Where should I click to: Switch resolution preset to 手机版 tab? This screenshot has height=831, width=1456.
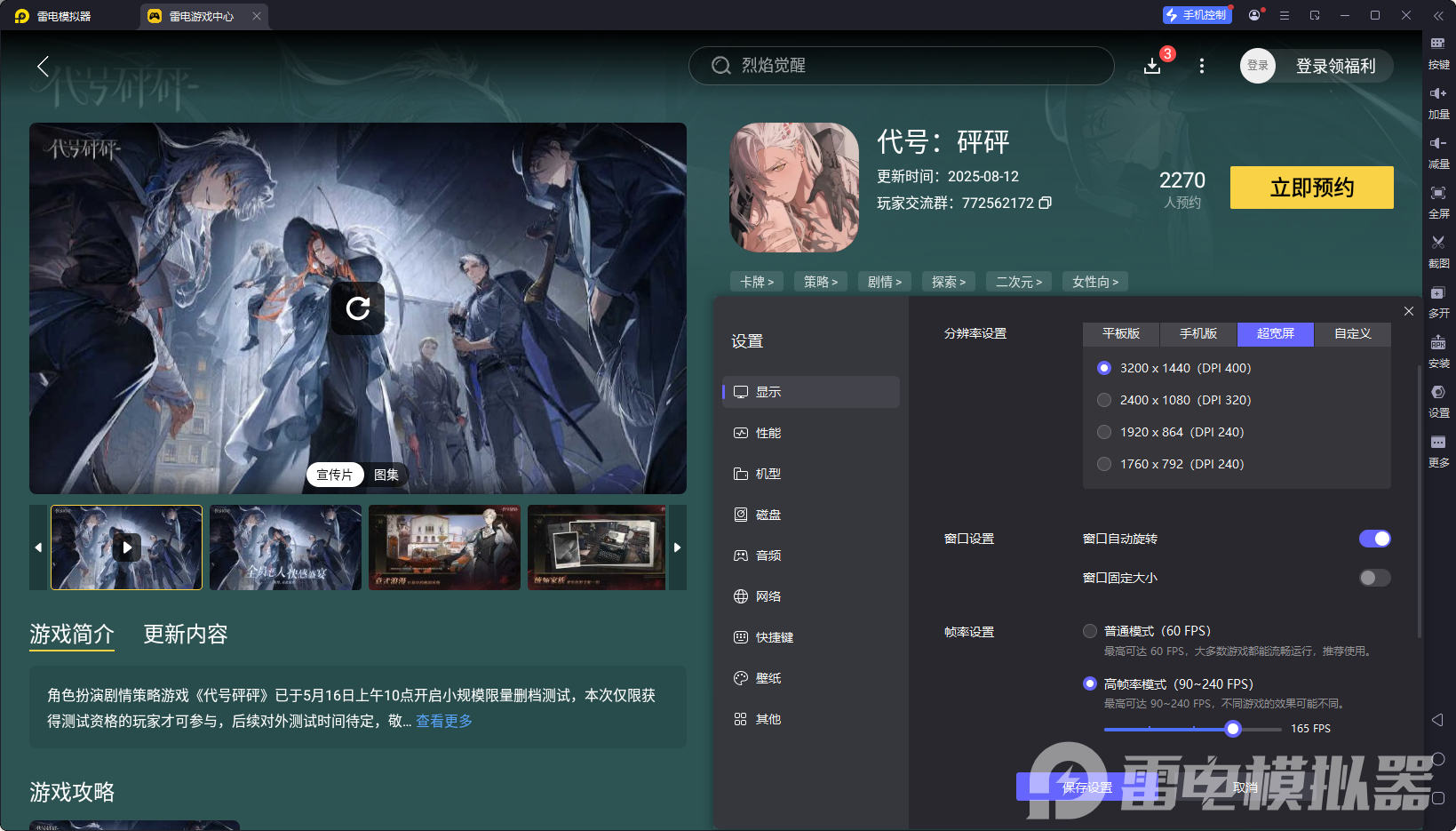(1197, 334)
